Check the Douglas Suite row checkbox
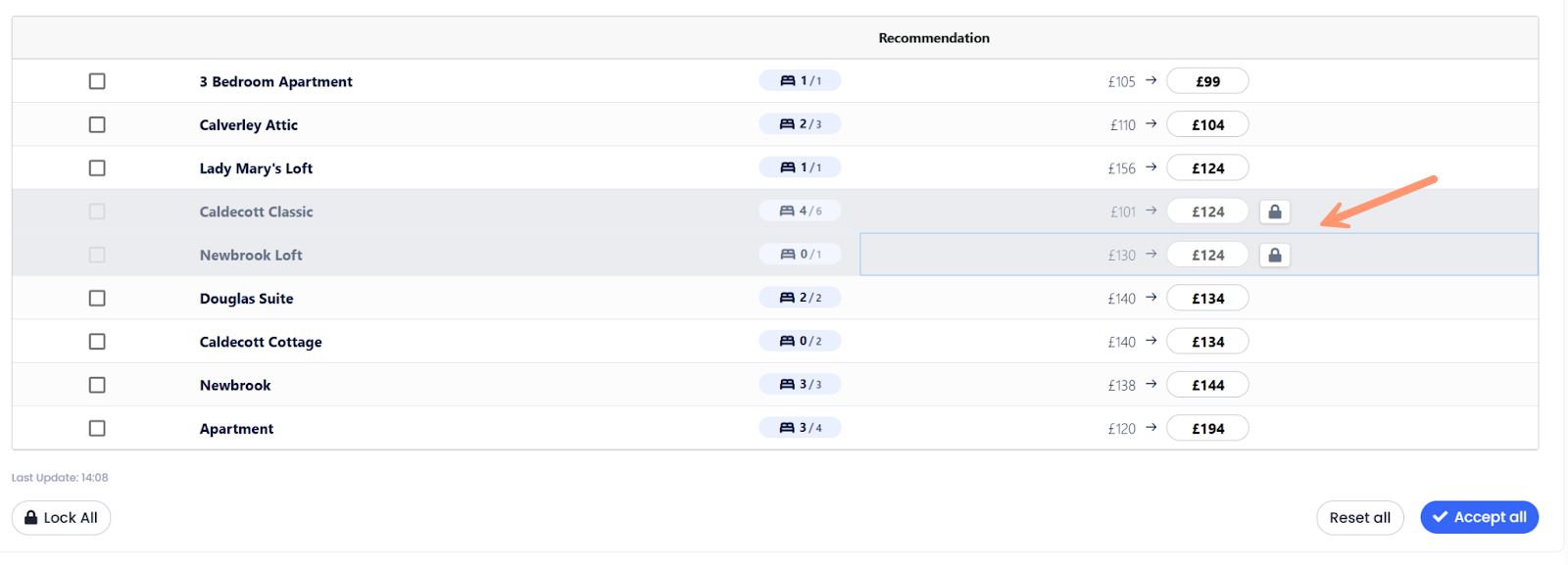 pyautogui.click(x=97, y=298)
